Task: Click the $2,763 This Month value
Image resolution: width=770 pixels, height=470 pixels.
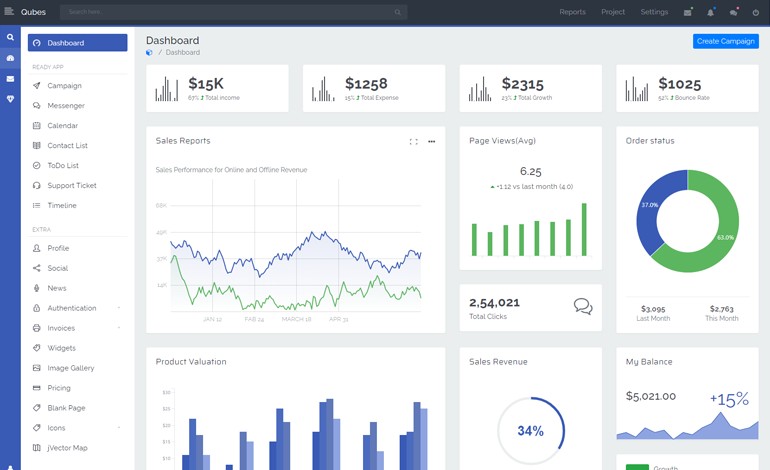Action: tap(721, 309)
